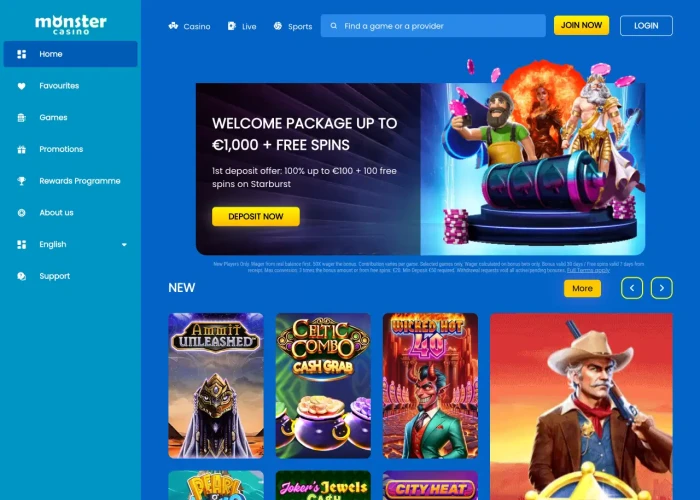Go back with the left chevron
Screen dimensions: 700x500
[x=632, y=288]
